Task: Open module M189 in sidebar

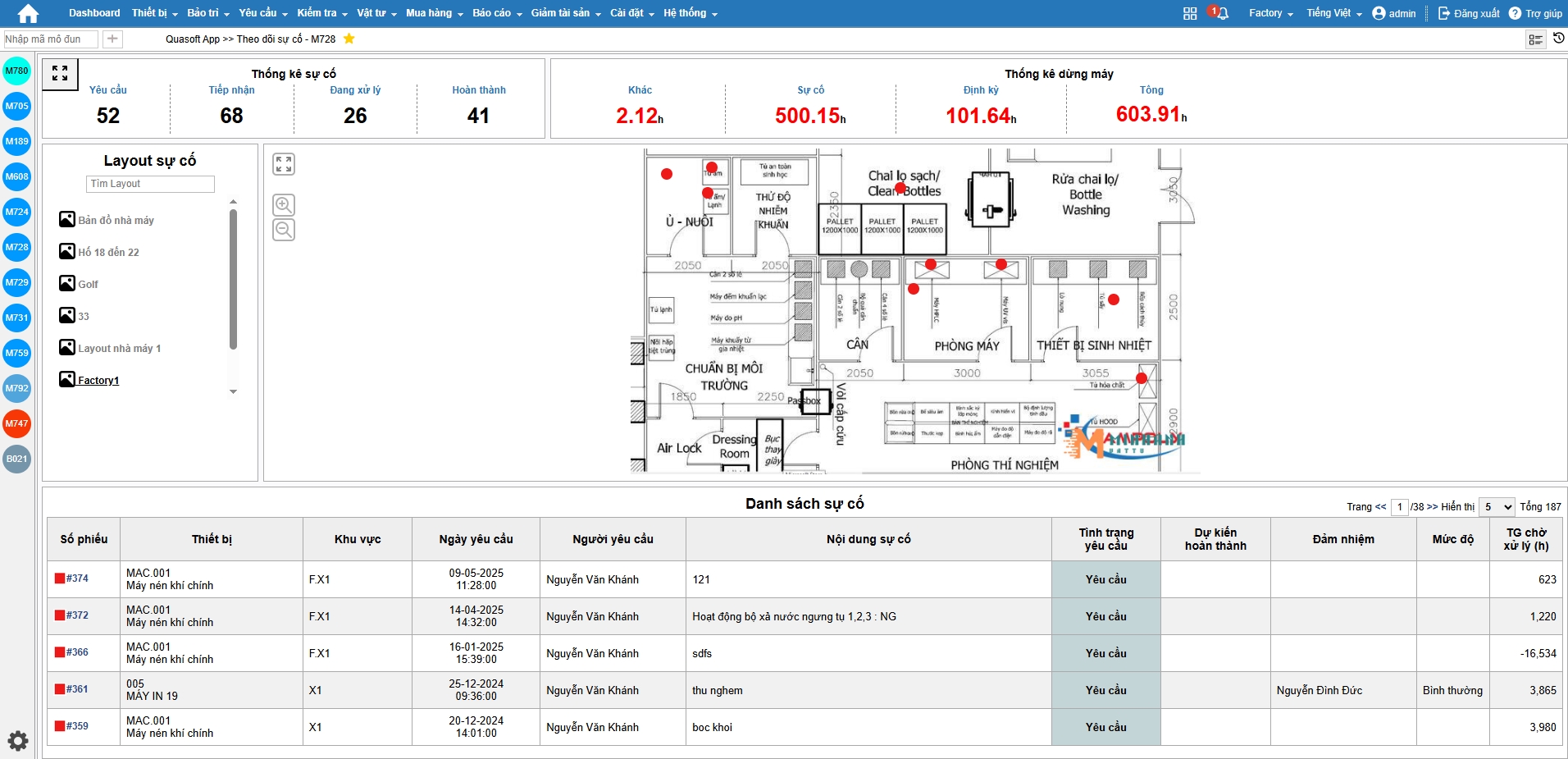Action: tap(16, 141)
